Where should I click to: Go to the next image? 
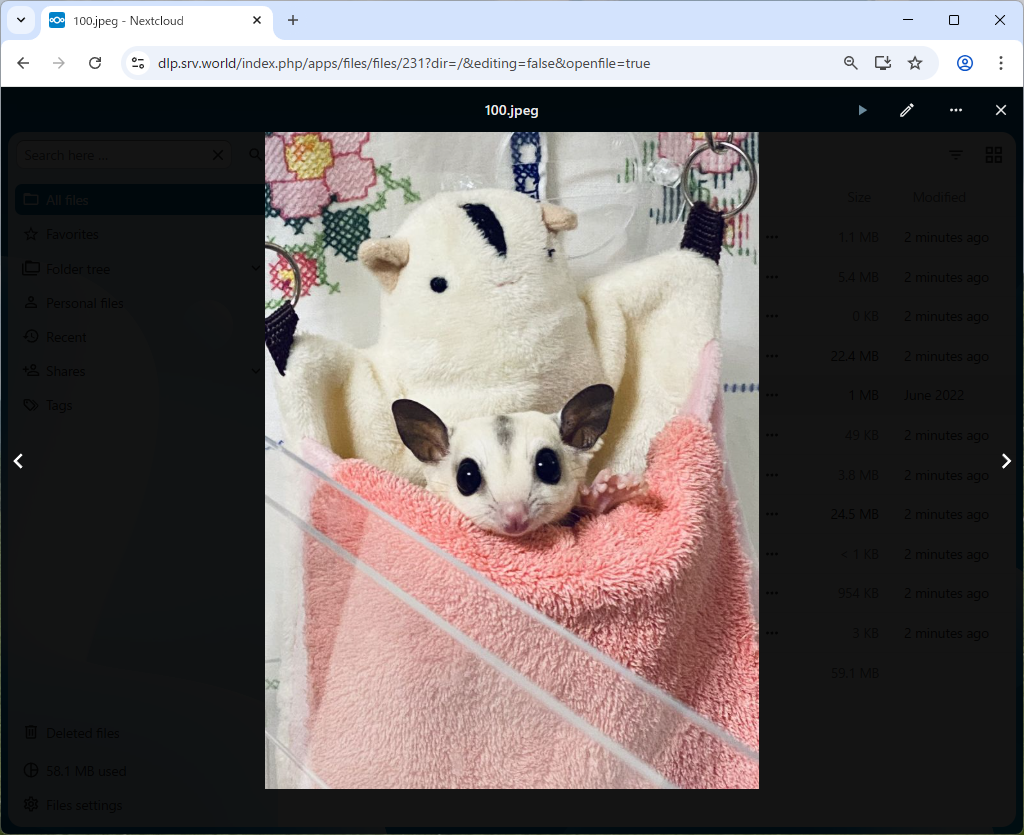click(x=1006, y=462)
